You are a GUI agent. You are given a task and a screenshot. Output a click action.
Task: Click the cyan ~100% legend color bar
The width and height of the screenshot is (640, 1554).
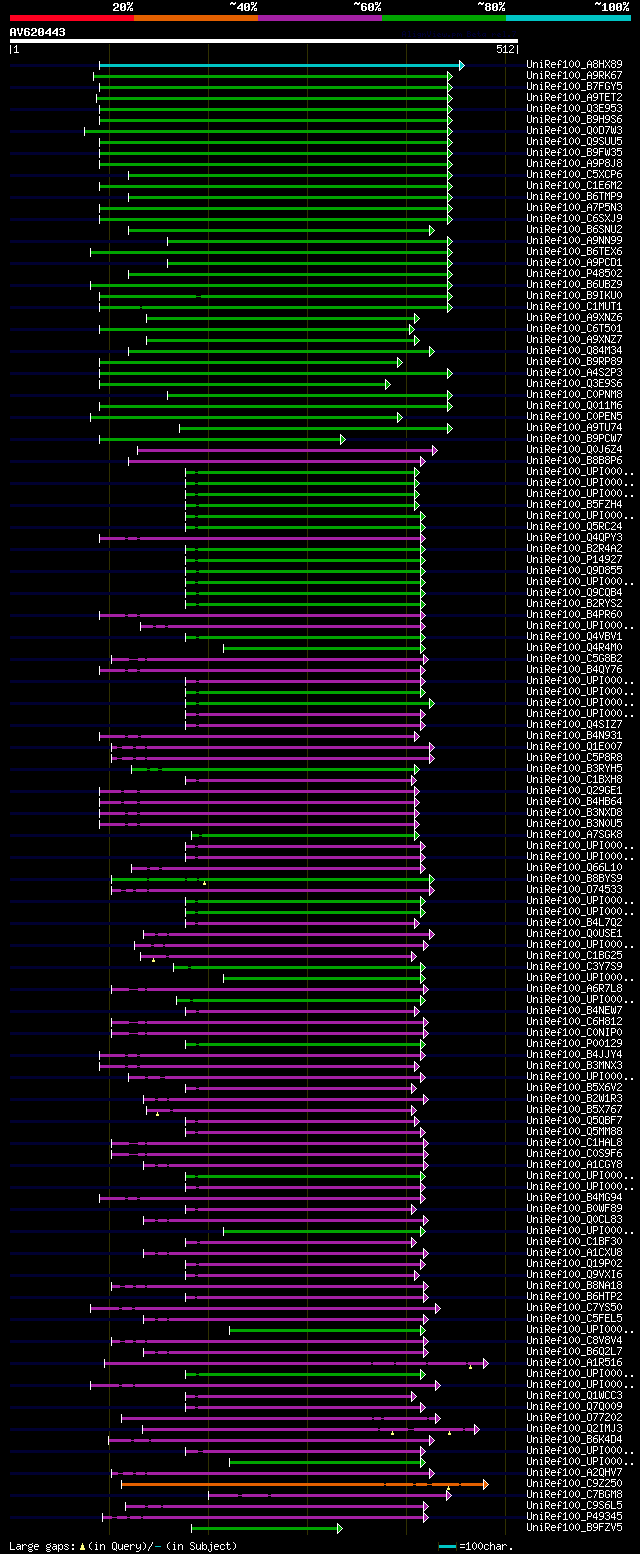[568, 17]
